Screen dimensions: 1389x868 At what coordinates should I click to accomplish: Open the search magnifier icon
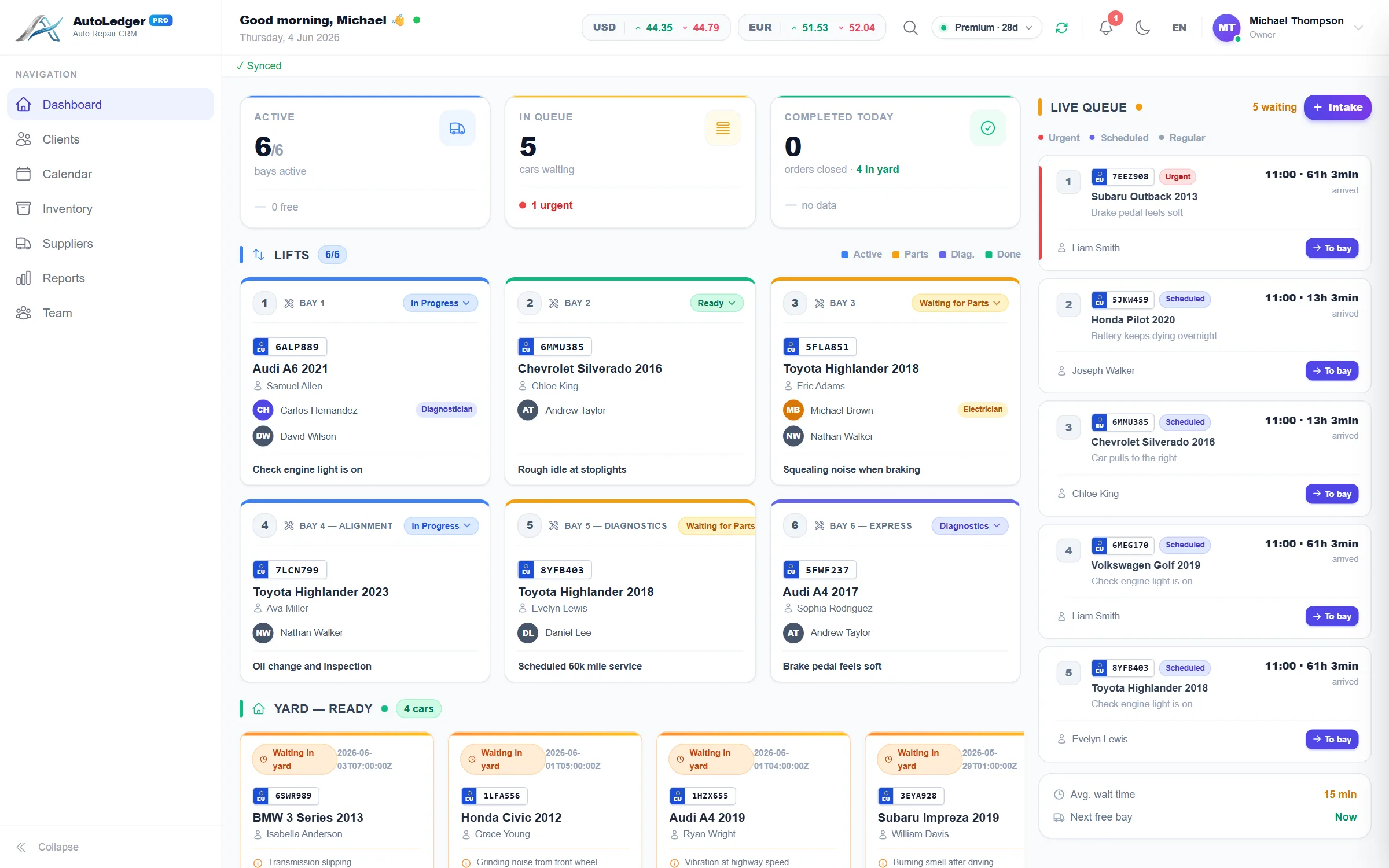coord(910,28)
